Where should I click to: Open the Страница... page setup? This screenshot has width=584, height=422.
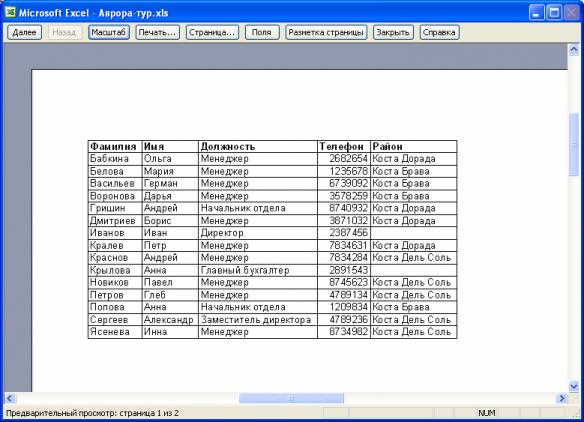coord(212,32)
